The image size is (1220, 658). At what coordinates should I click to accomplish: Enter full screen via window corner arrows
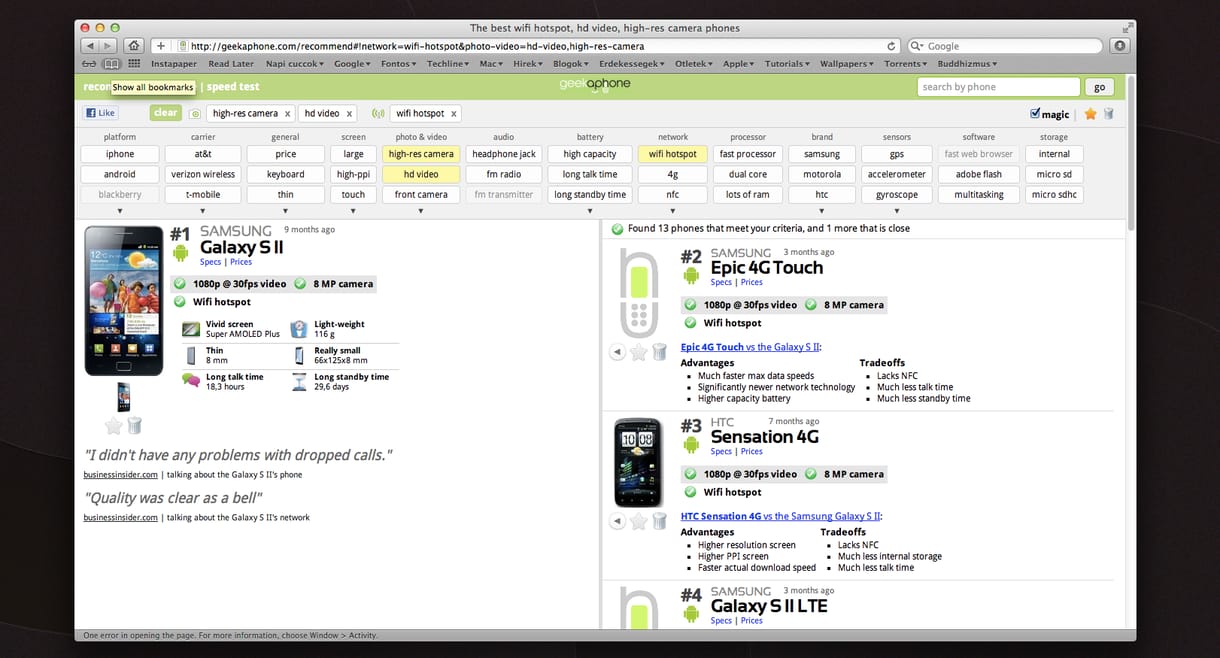coord(1126,28)
